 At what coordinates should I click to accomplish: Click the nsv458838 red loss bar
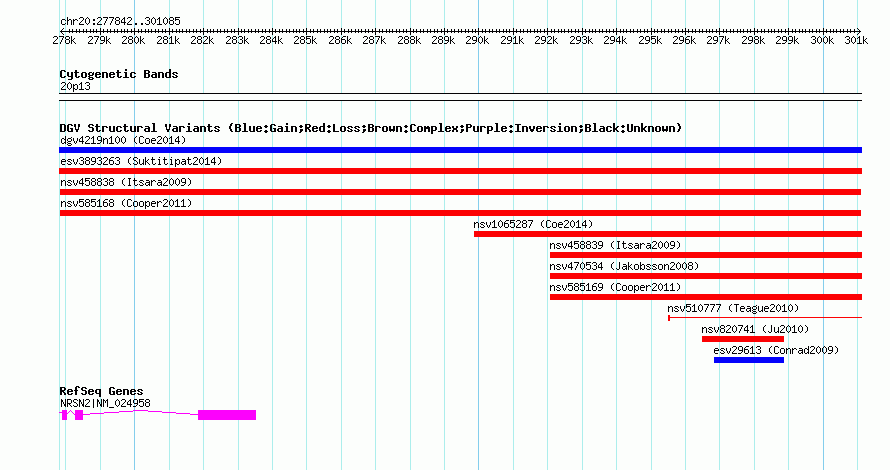460,192
